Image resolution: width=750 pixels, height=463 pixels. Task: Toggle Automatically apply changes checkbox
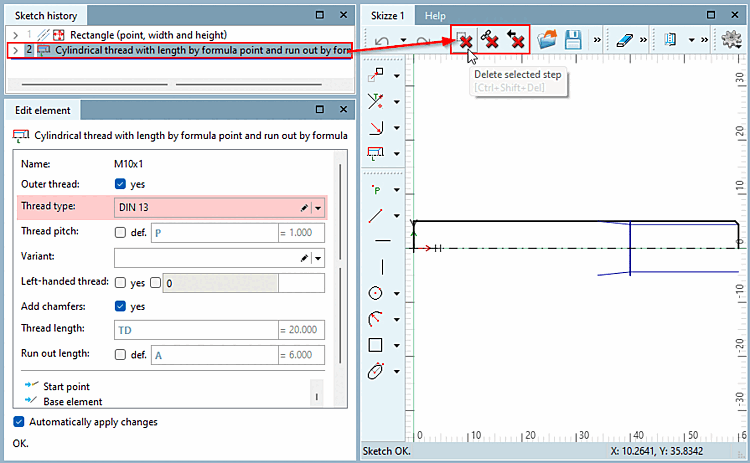19,421
